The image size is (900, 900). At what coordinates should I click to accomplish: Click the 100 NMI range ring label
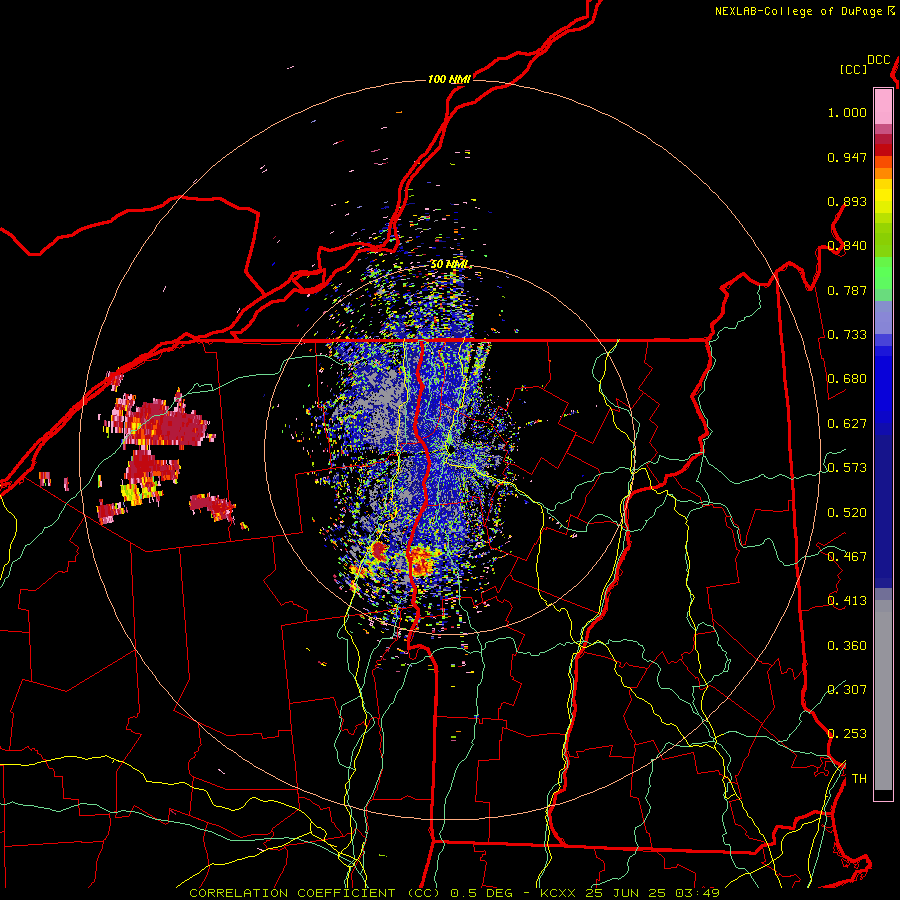[x=449, y=79]
